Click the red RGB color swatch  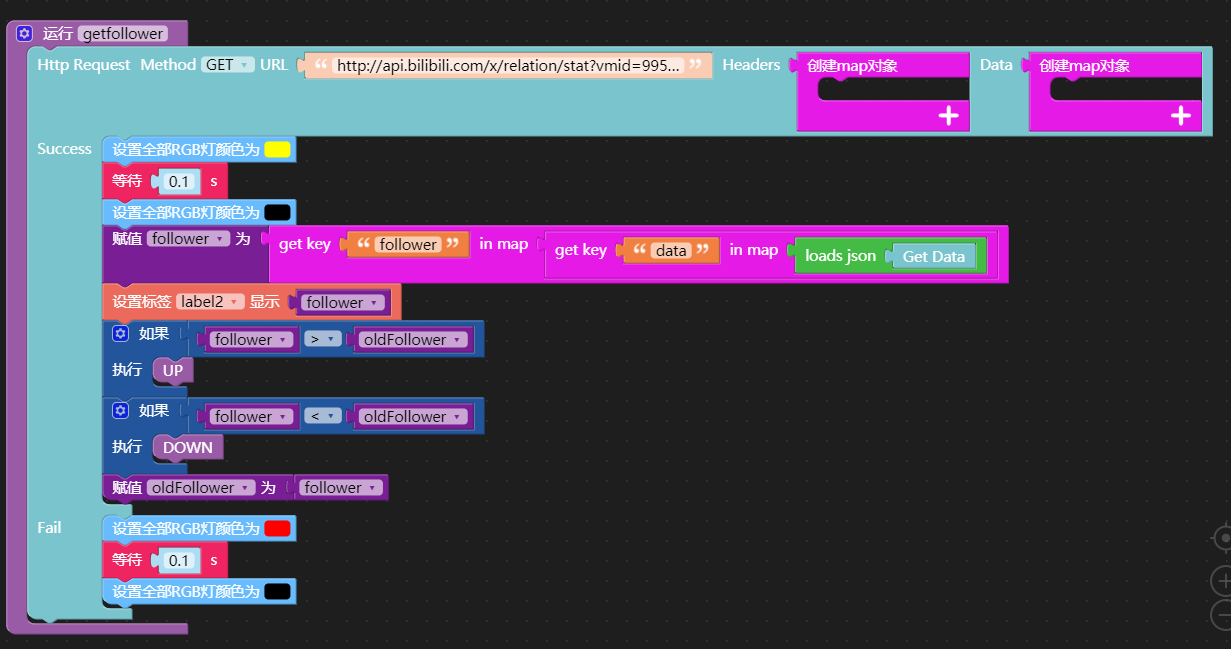tap(278, 529)
